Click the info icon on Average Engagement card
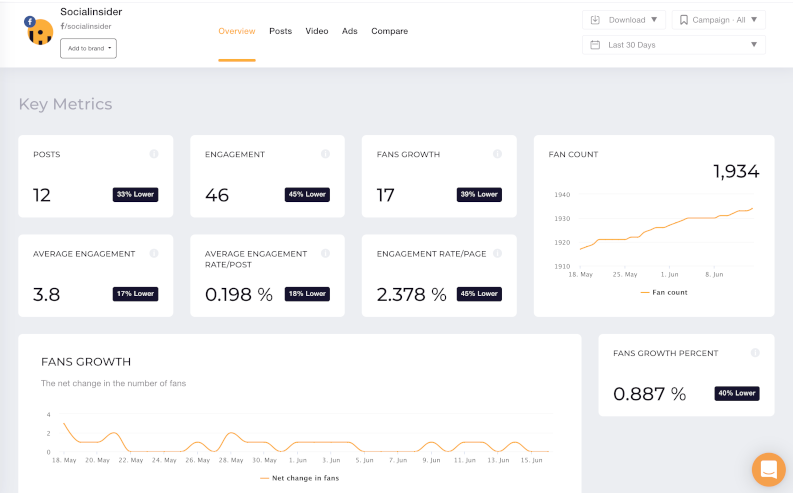The image size is (793, 494). point(154,254)
